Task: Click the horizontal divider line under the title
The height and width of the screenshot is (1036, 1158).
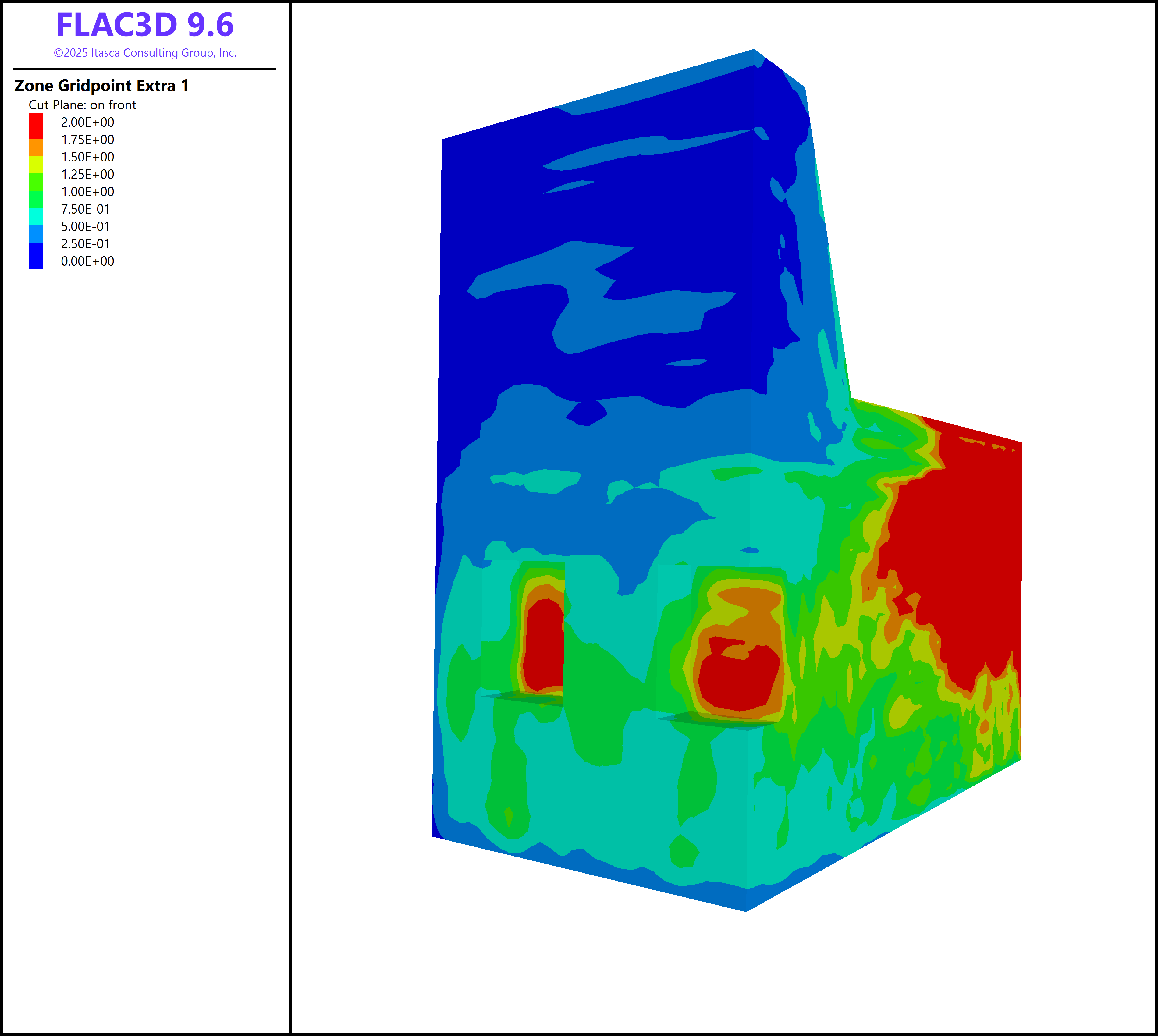Action: click(145, 69)
